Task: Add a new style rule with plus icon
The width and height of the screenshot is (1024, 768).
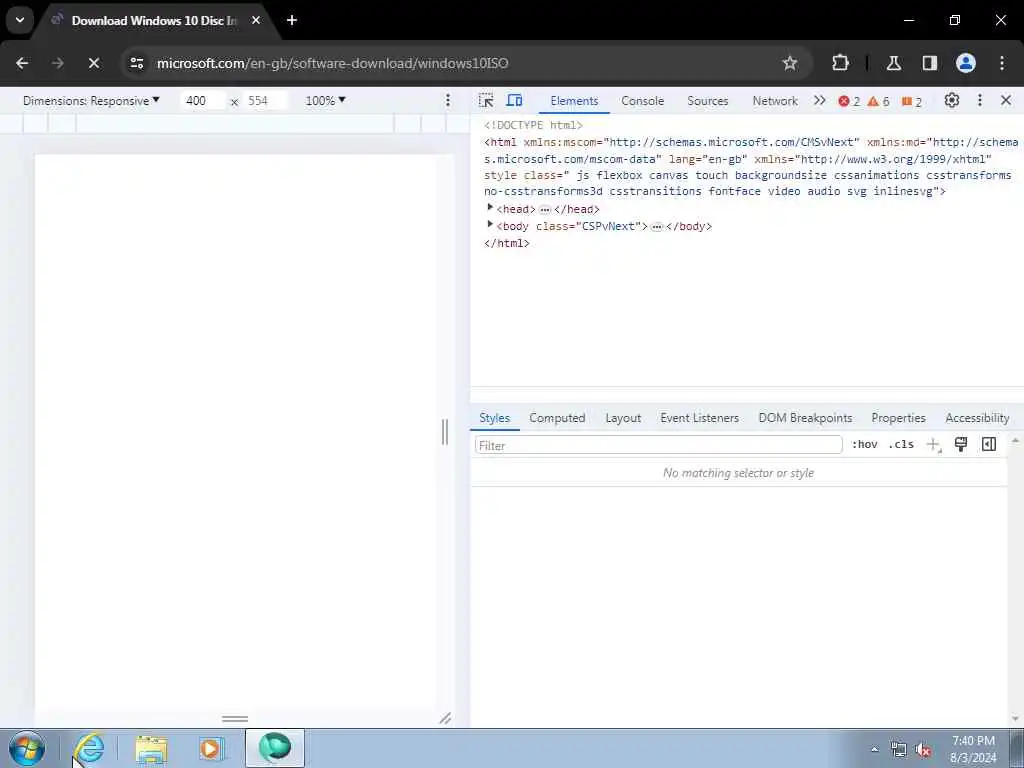Action: [933, 445]
